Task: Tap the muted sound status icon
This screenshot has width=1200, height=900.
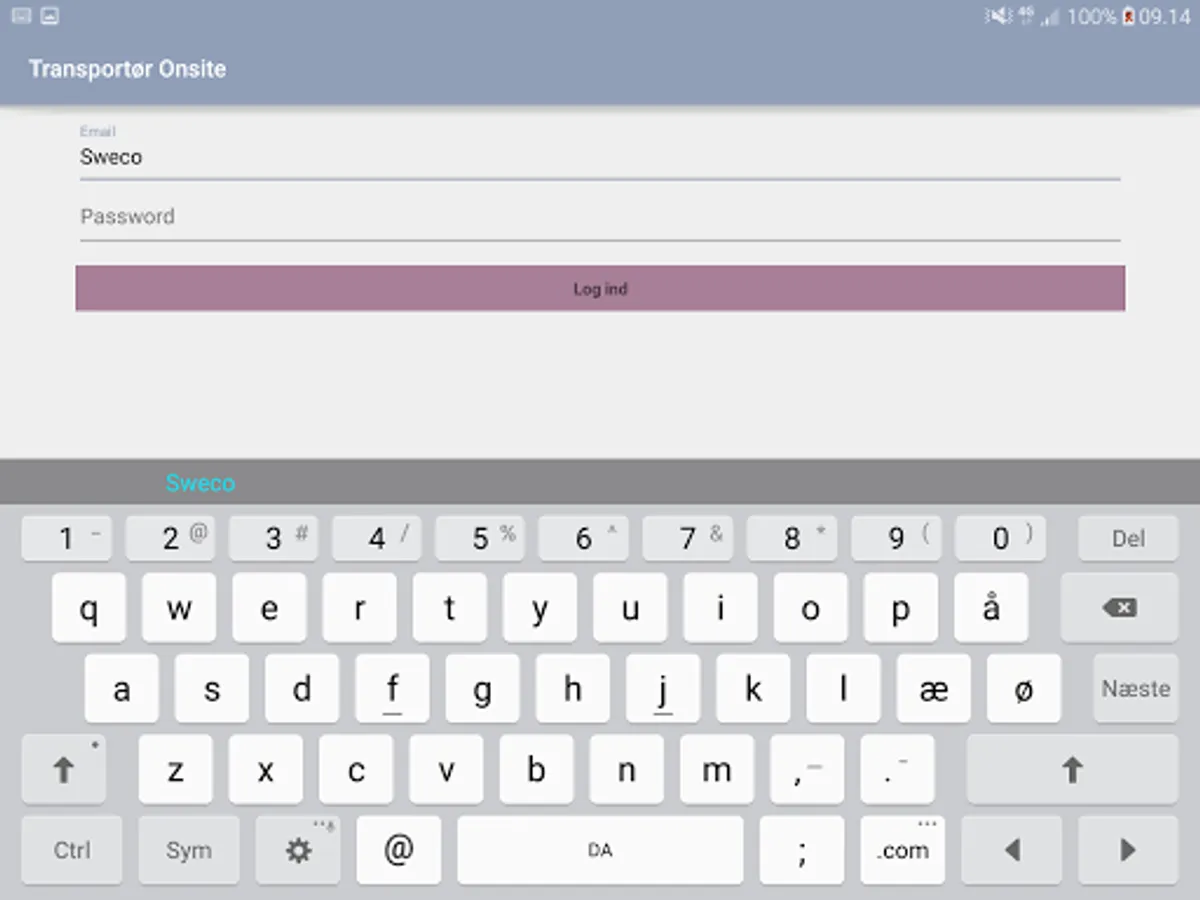Action: 998,16
